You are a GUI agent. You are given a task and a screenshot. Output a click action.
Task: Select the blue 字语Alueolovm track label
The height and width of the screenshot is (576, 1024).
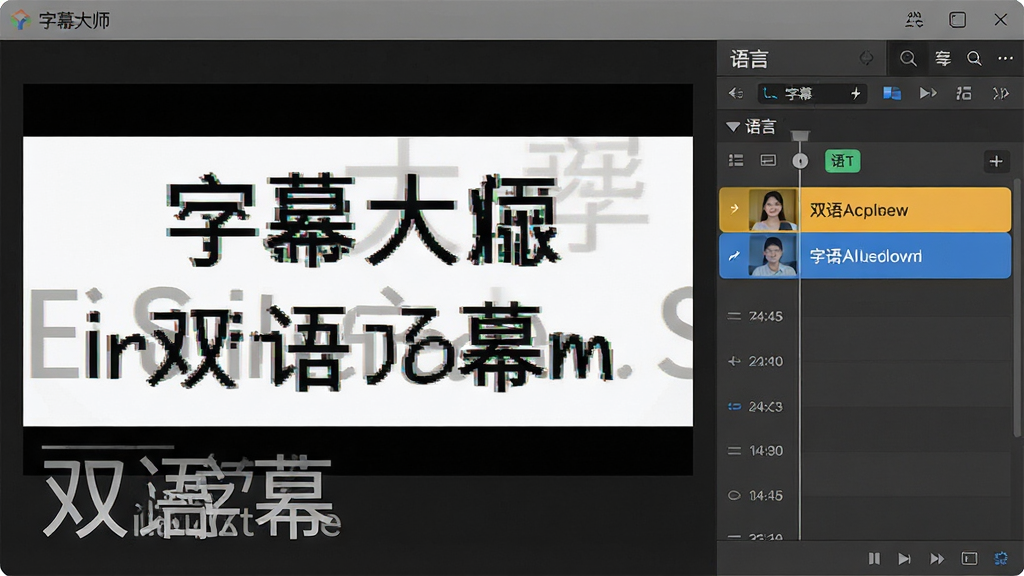point(866,256)
